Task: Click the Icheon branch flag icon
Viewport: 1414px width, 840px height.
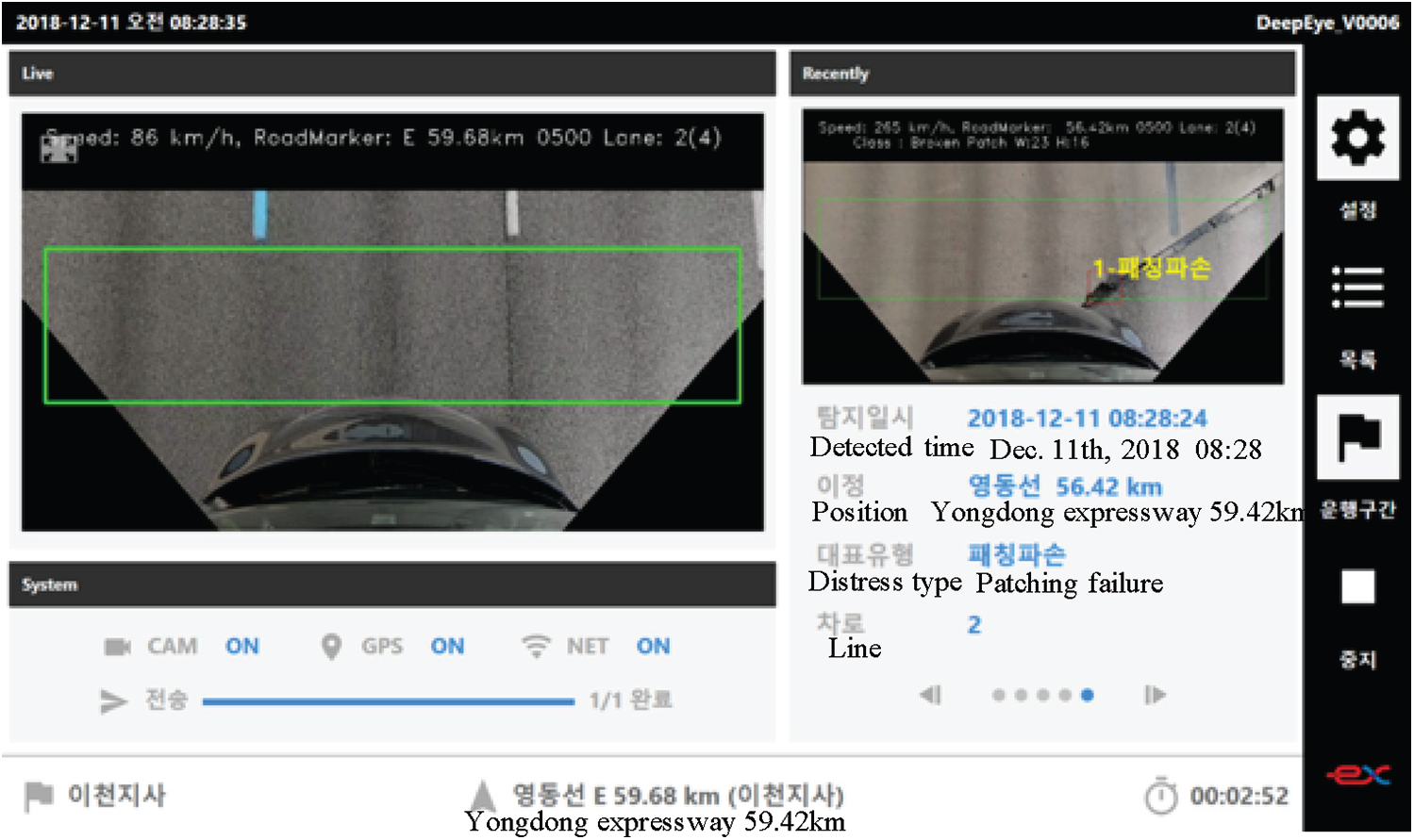Action: pyautogui.click(x=39, y=797)
